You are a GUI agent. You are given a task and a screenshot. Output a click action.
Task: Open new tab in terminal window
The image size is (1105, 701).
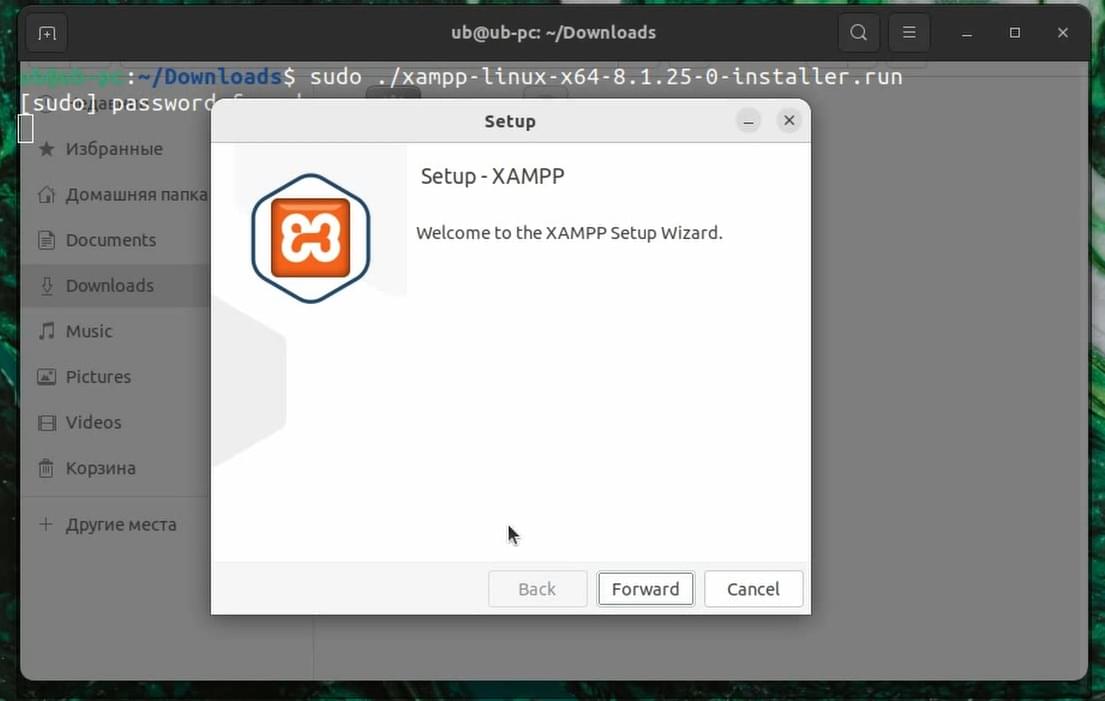[47, 33]
